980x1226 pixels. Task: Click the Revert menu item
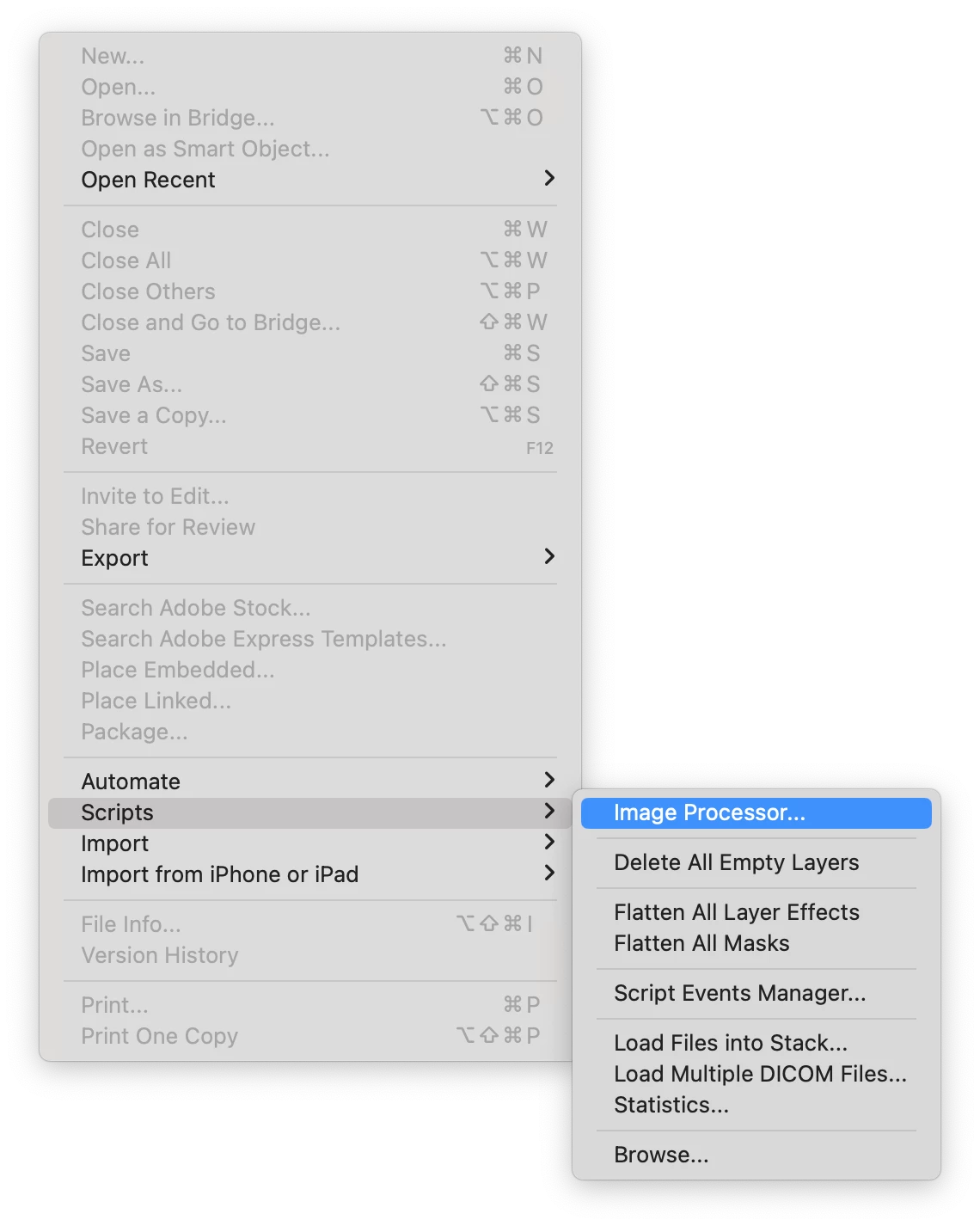310,446
